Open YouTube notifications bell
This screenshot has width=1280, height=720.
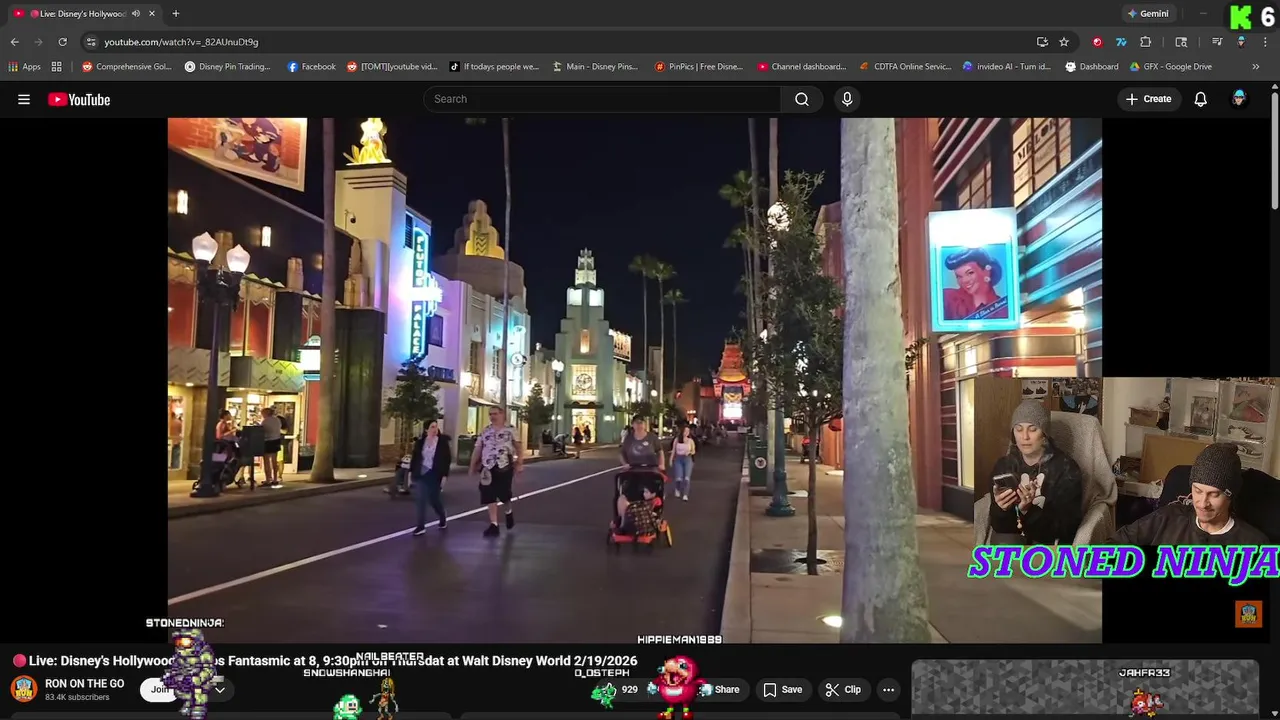[x=1200, y=99]
